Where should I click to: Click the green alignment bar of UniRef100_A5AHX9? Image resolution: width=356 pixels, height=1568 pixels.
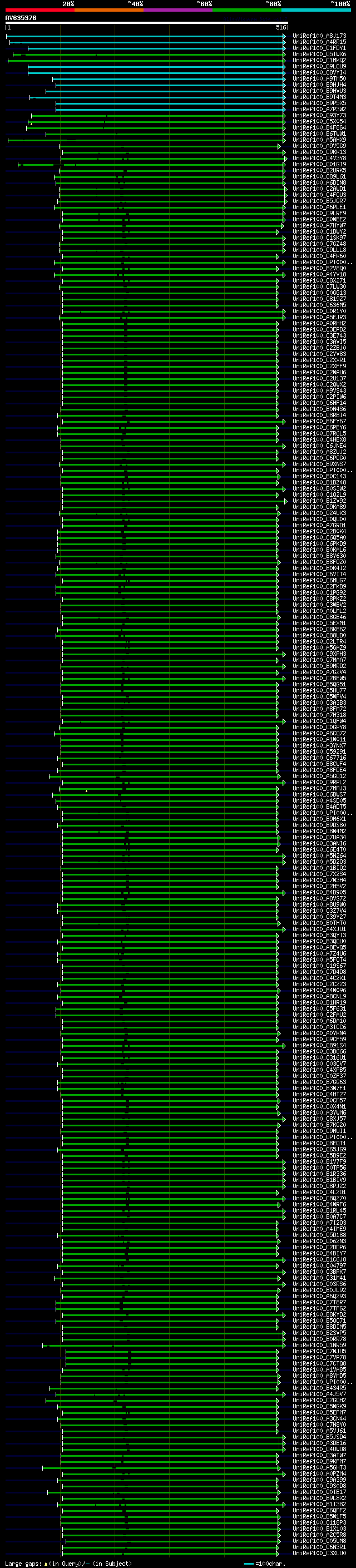147,140
